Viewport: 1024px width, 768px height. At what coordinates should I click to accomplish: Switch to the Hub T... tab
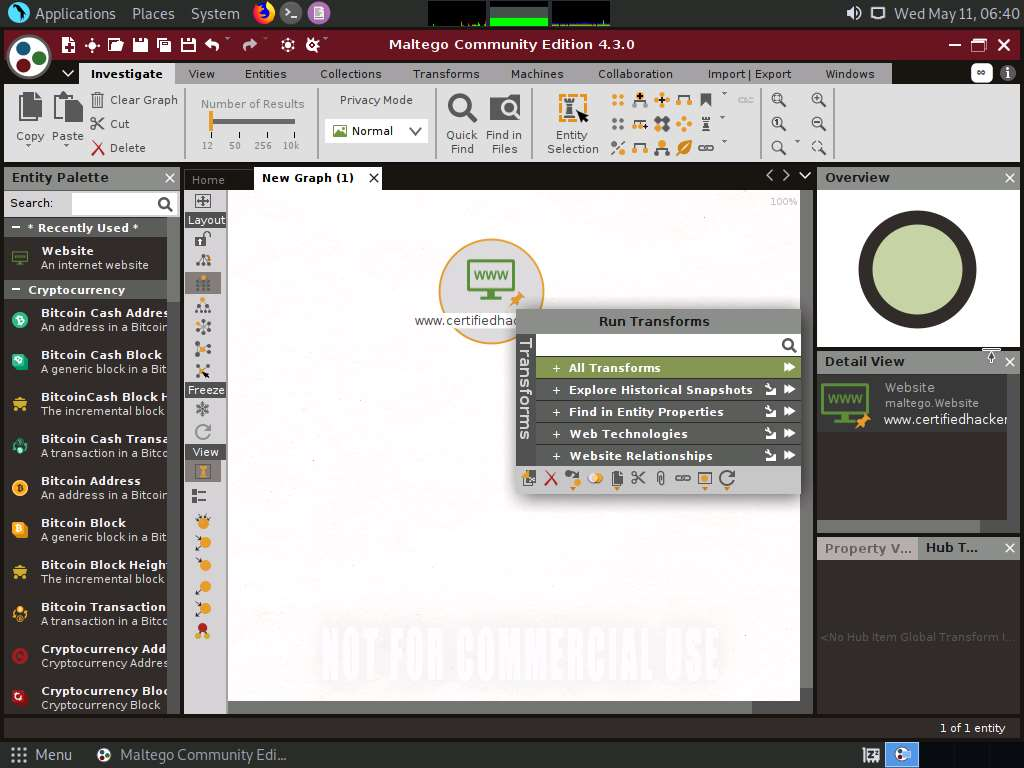(x=952, y=548)
